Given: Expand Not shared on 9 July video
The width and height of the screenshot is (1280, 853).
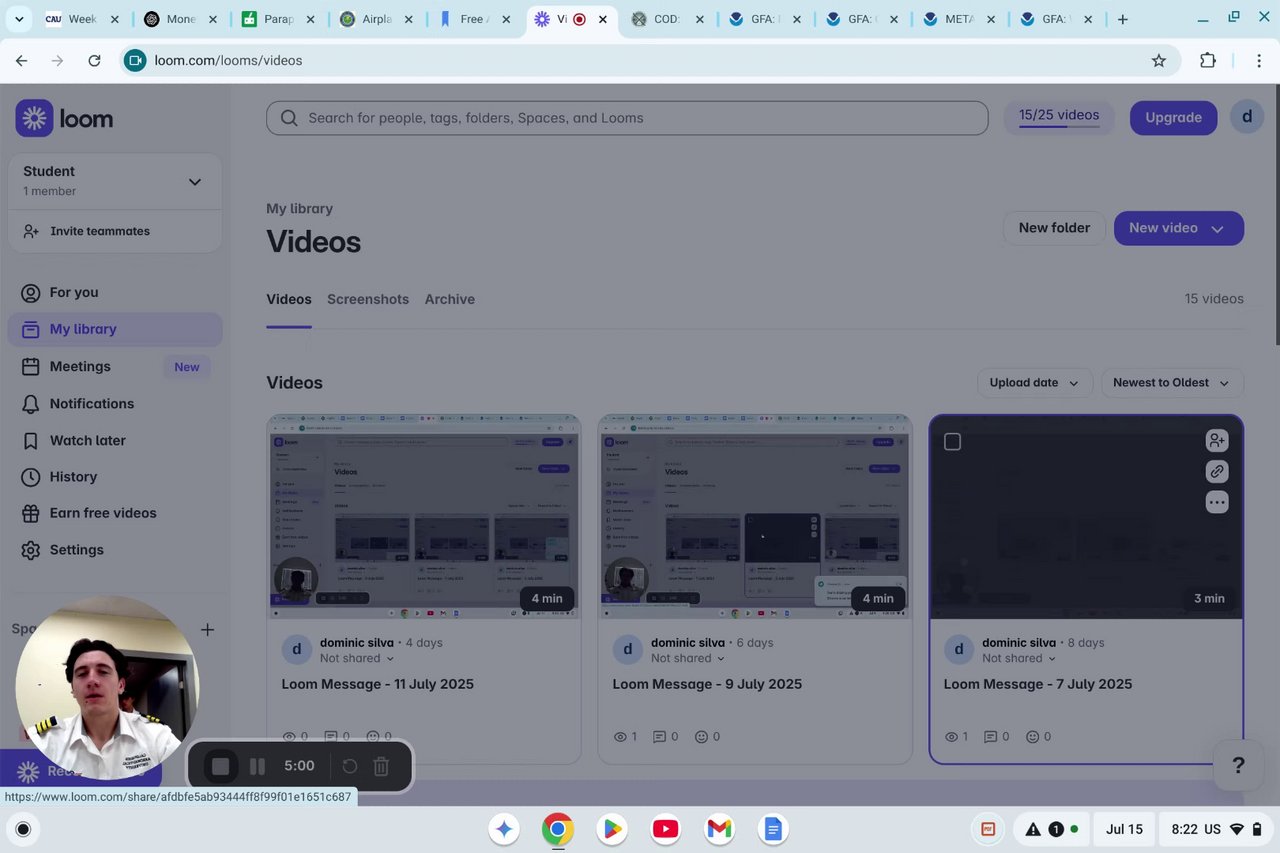Looking at the screenshot, I should pyautogui.click(x=688, y=658).
